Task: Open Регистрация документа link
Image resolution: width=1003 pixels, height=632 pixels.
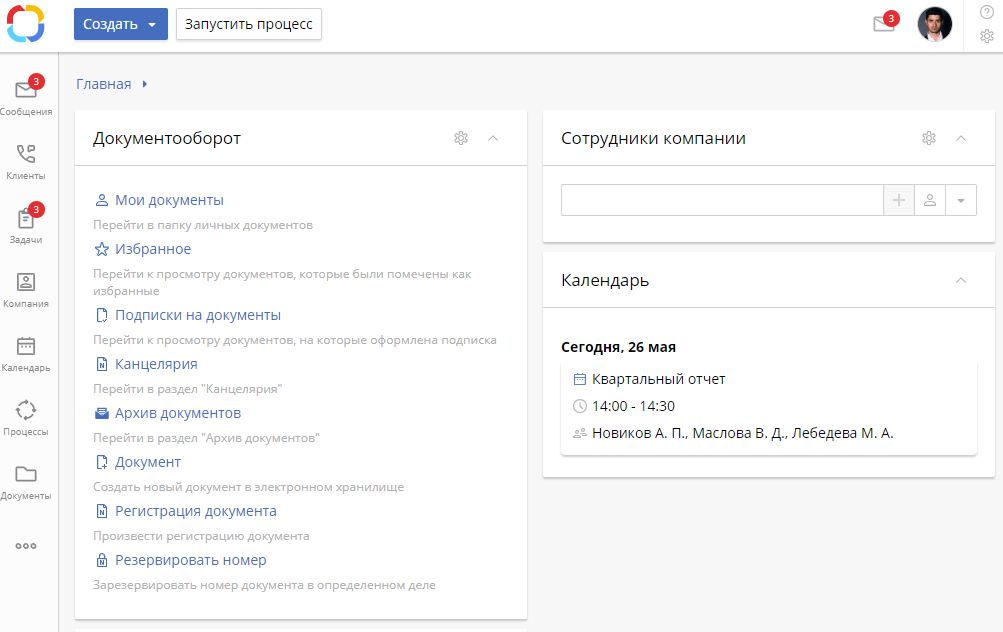Action: [x=196, y=511]
